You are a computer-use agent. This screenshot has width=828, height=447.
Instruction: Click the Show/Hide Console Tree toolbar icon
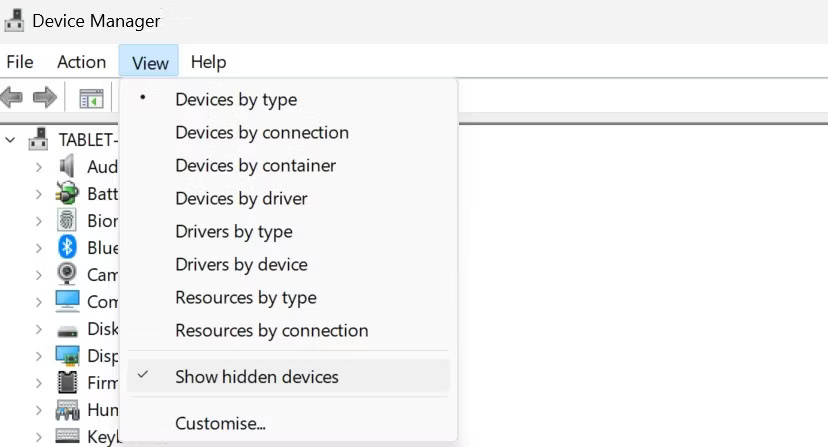[91, 98]
